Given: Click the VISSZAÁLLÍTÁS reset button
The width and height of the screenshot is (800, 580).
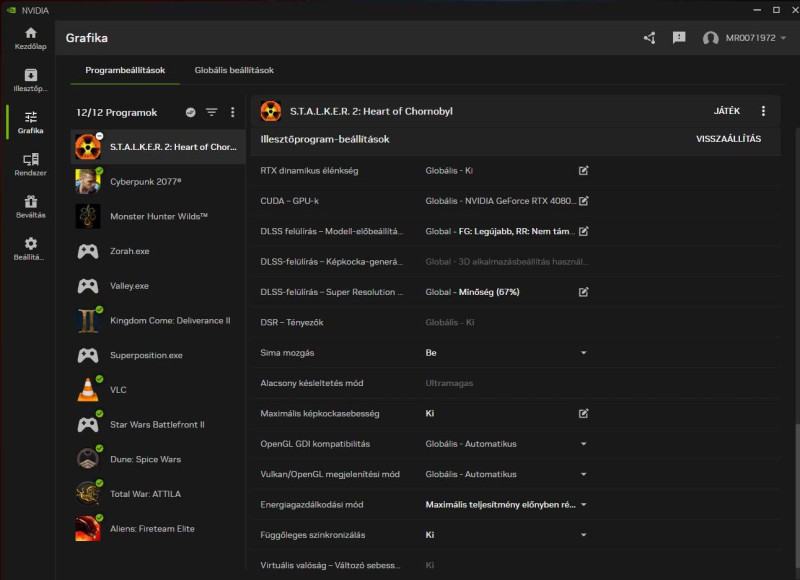Looking at the screenshot, I should click(x=728, y=139).
